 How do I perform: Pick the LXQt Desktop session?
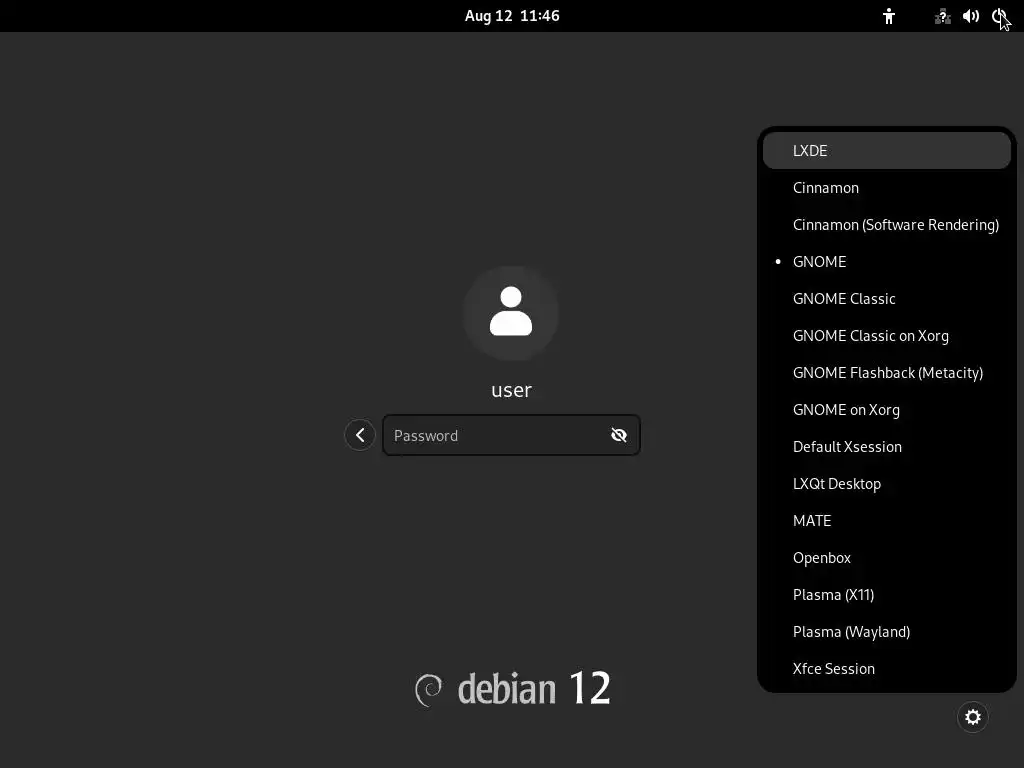886,484
